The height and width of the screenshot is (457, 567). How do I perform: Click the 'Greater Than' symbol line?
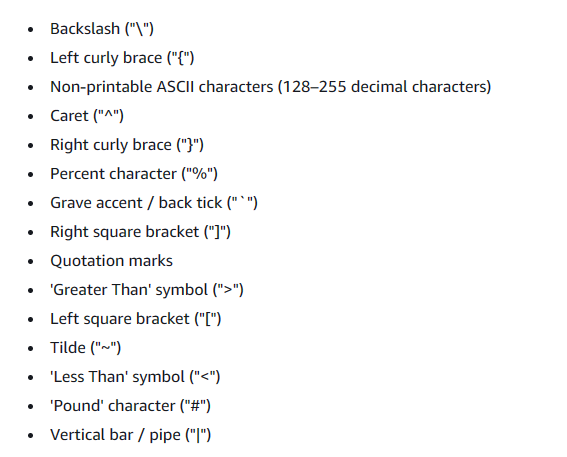point(147,290)
